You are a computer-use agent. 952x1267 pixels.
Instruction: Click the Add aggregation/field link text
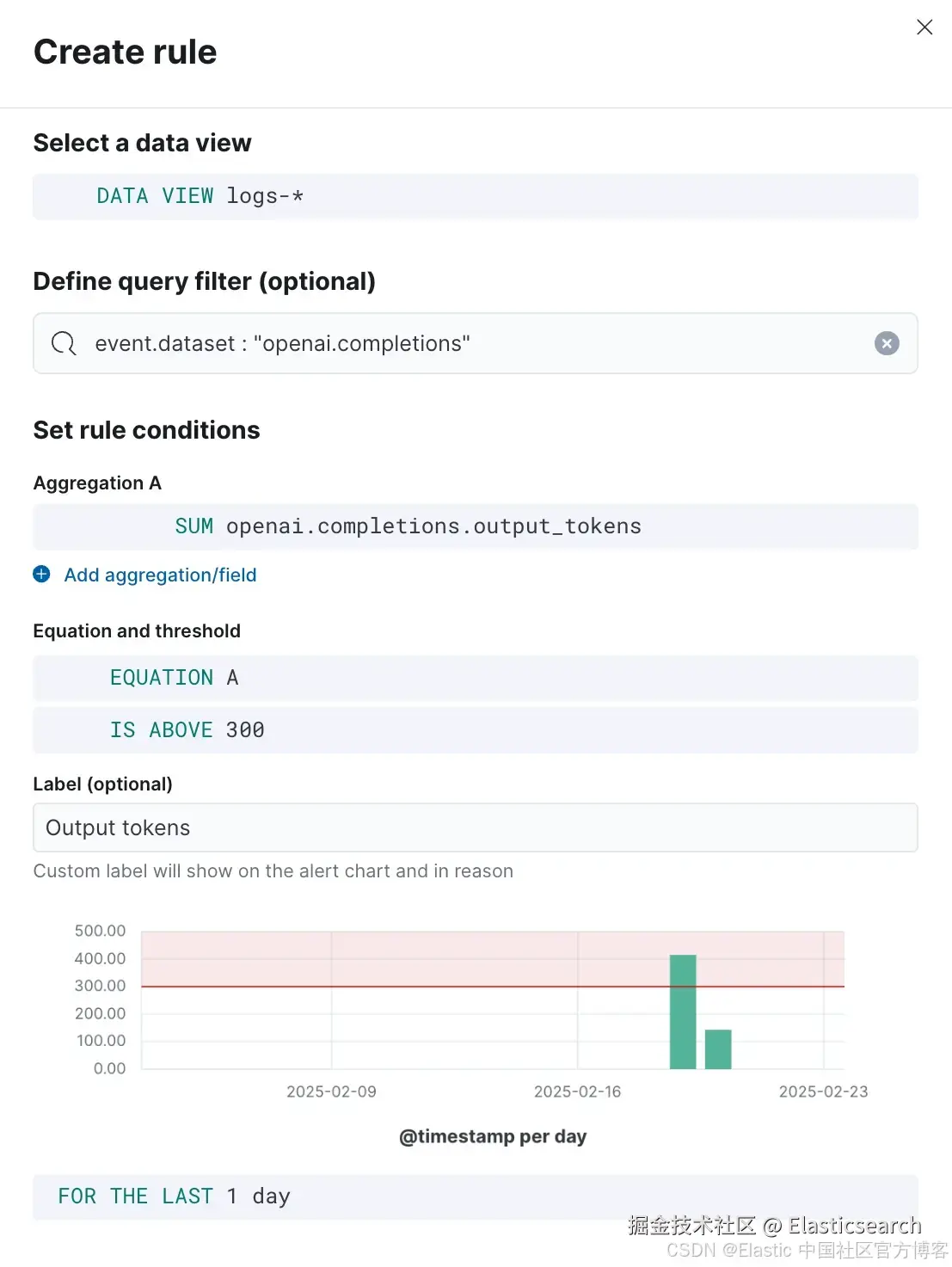click(160, 575)
